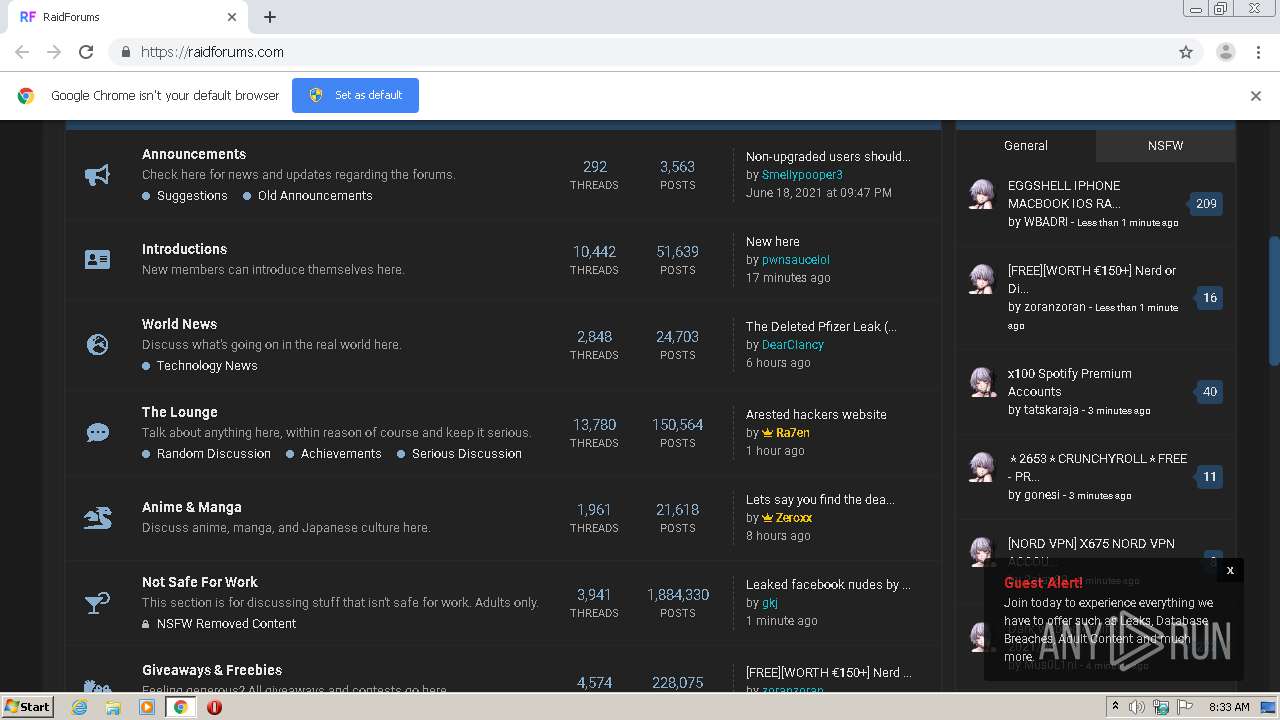Open the Not Safe For Work forum
1280x720 pixels.
coord(199,582)
